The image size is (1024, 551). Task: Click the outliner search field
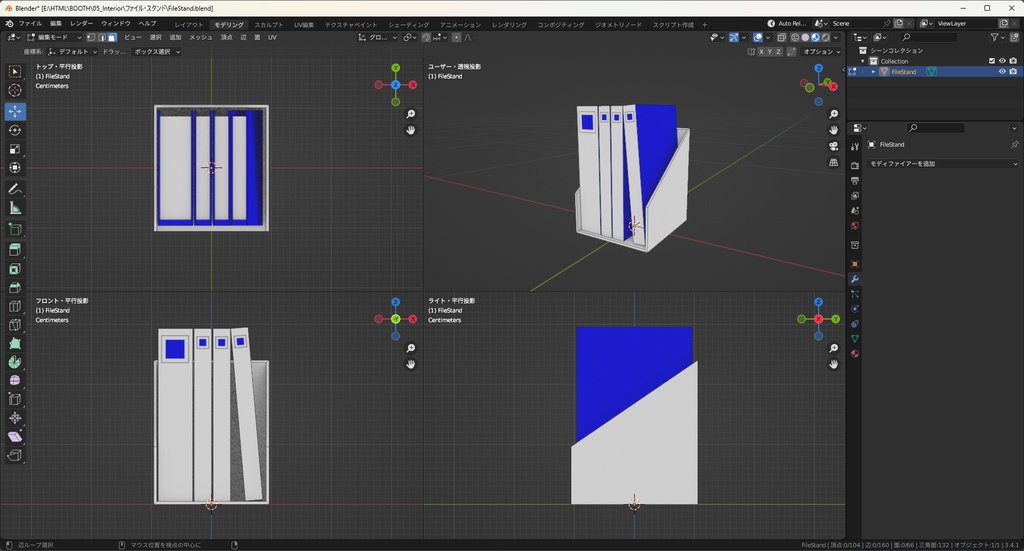point(931,37)
